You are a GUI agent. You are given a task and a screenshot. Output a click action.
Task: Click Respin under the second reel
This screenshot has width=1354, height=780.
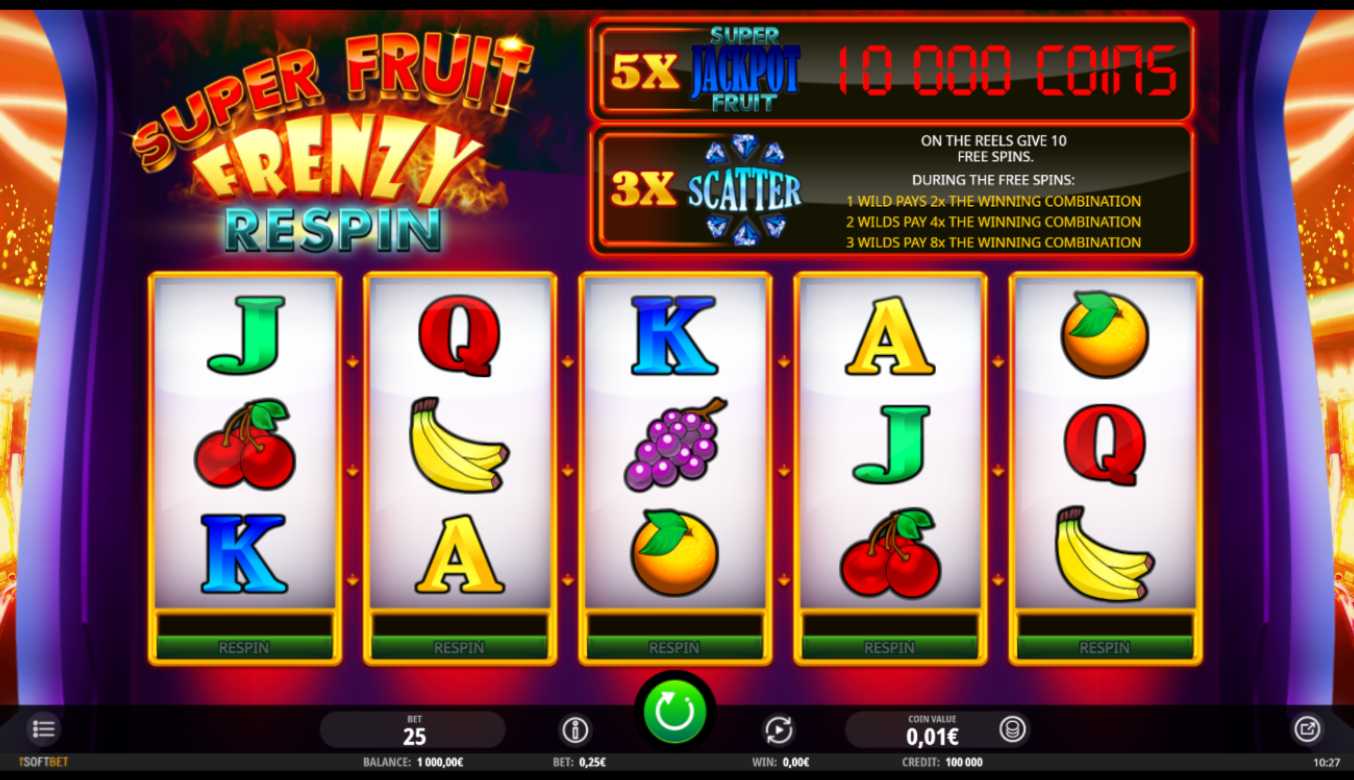[459, 648]
